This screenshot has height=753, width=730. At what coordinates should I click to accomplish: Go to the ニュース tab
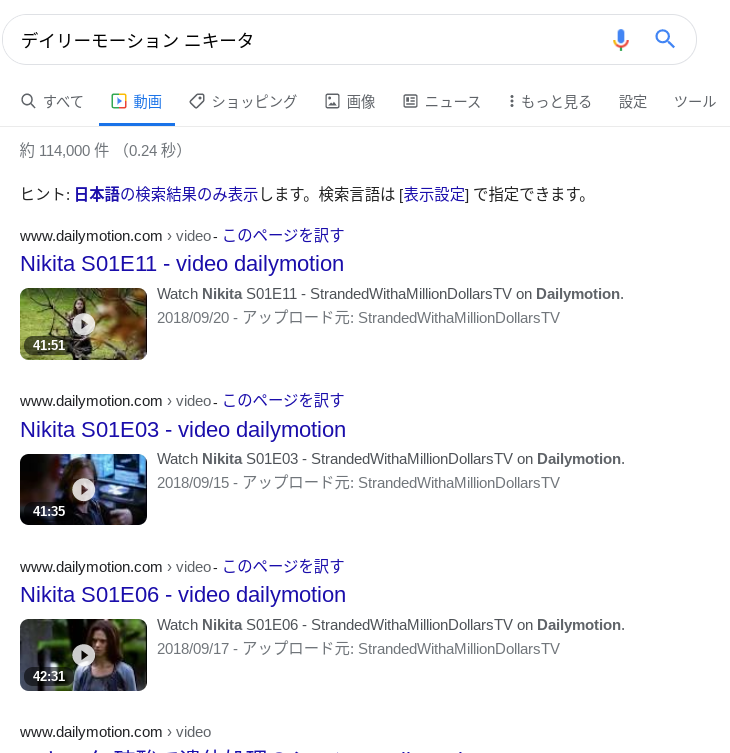coord(442,101)
